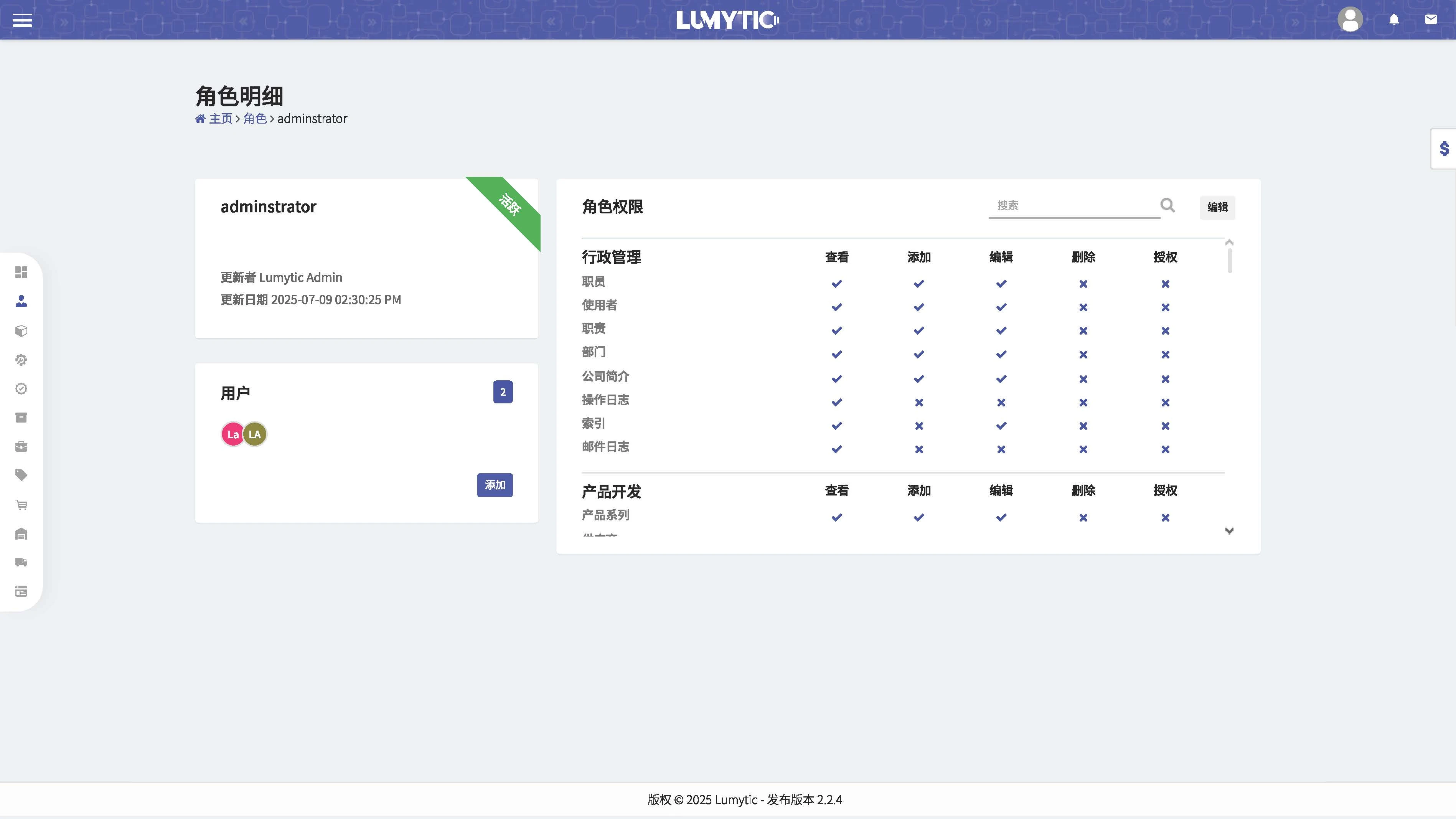The width and height of the screenshot is (1456, 819).
Task: Toggle 查看 permission checkmark for 职员 row
Action: tap(836, 283)
